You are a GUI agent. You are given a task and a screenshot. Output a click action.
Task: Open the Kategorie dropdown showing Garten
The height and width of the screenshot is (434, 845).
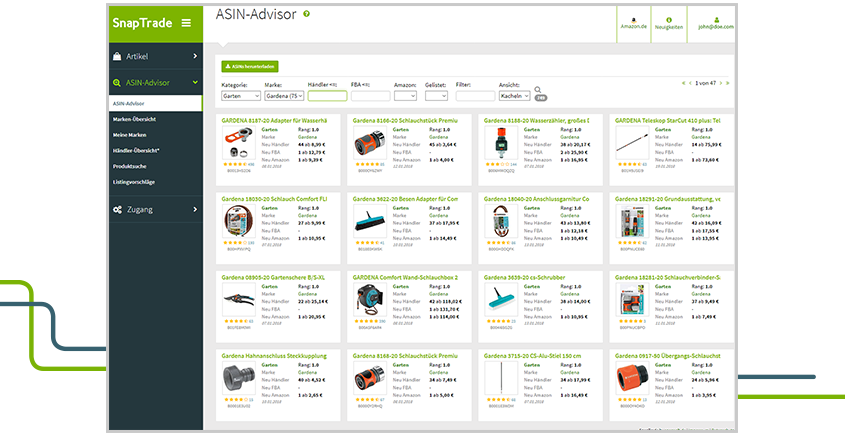tap(241, 95)
